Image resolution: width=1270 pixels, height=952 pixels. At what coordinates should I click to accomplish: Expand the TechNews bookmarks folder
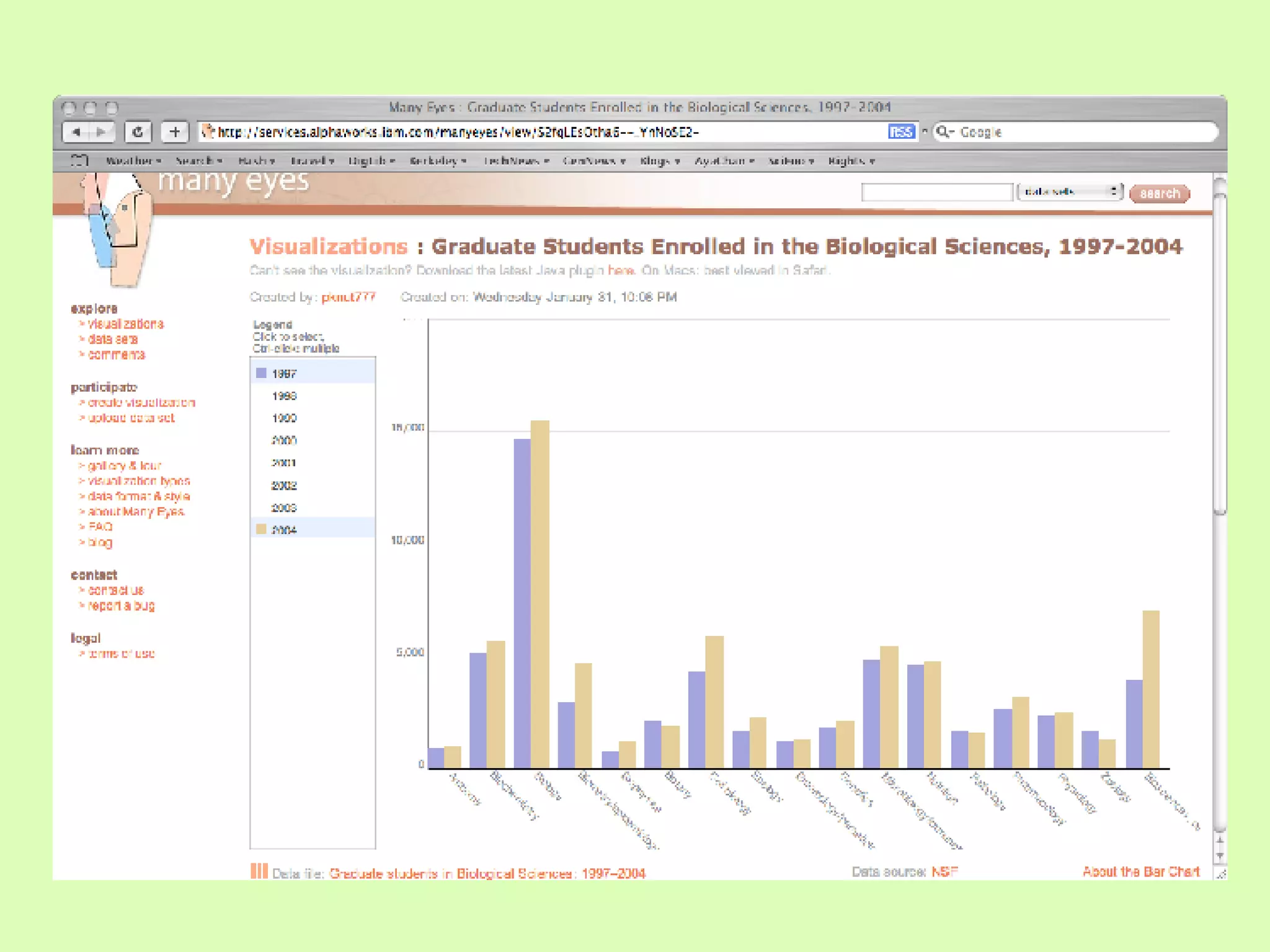coord(515,161)
